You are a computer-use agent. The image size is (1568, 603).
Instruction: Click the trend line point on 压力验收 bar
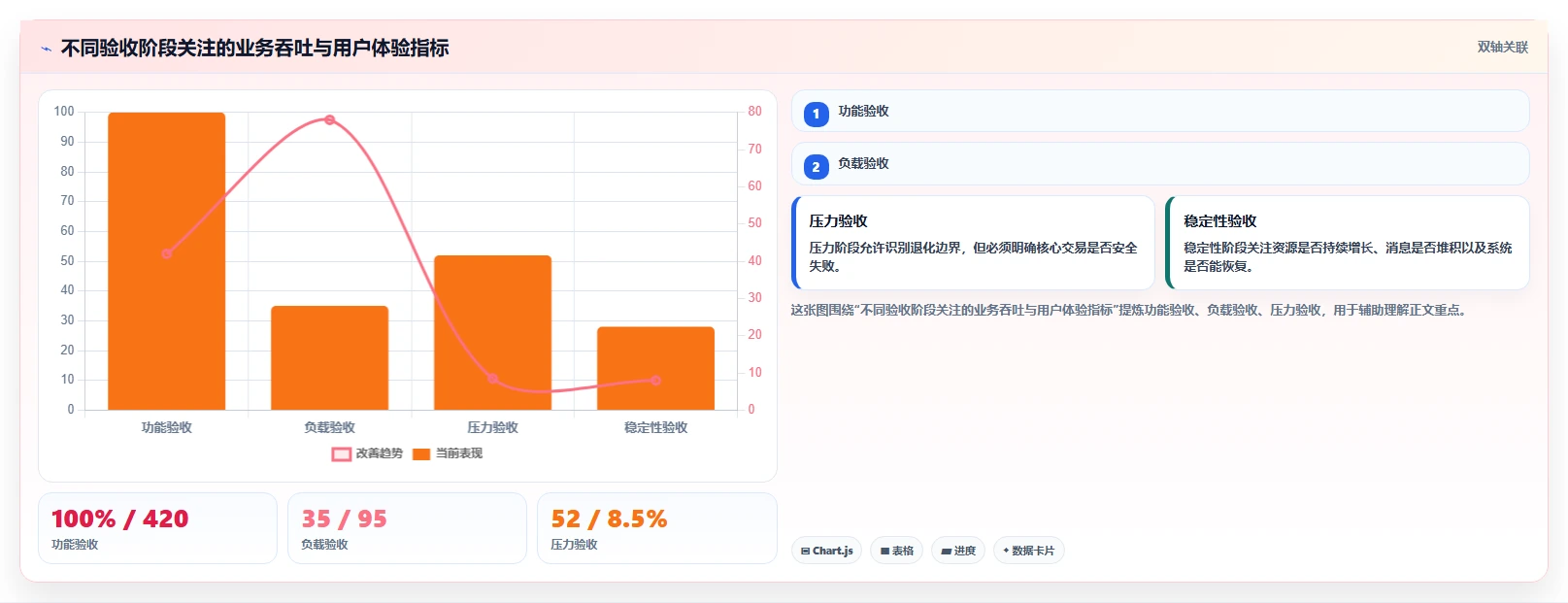(x=492, y=379)
